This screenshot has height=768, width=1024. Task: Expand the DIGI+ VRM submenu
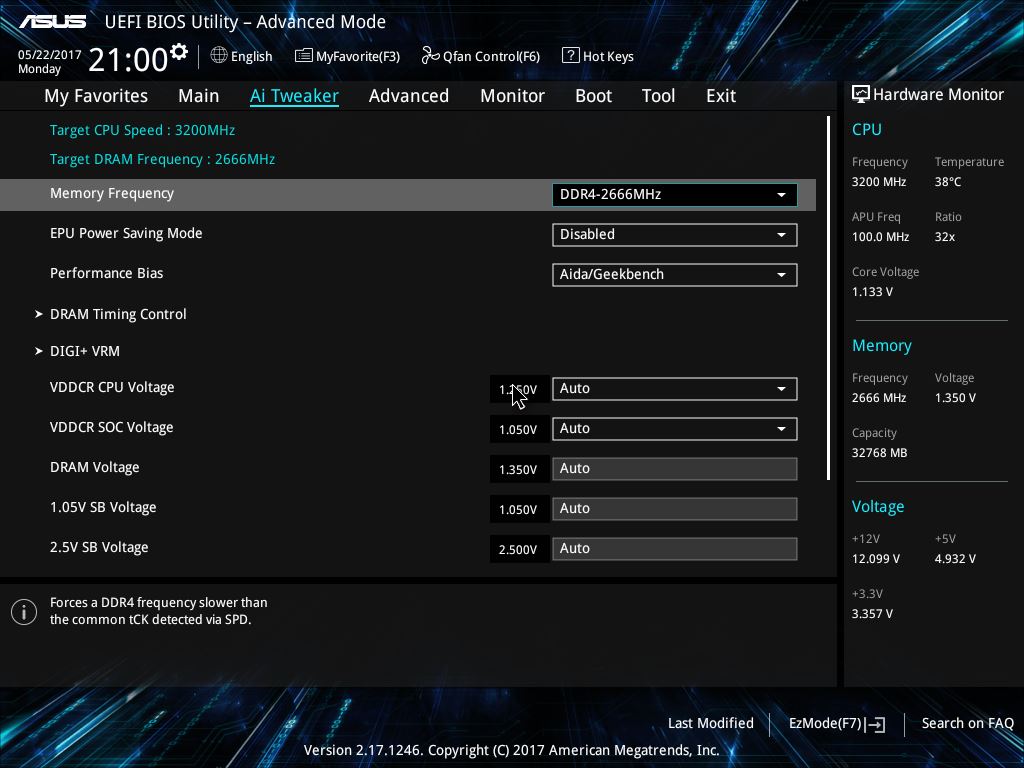point(85,351)
